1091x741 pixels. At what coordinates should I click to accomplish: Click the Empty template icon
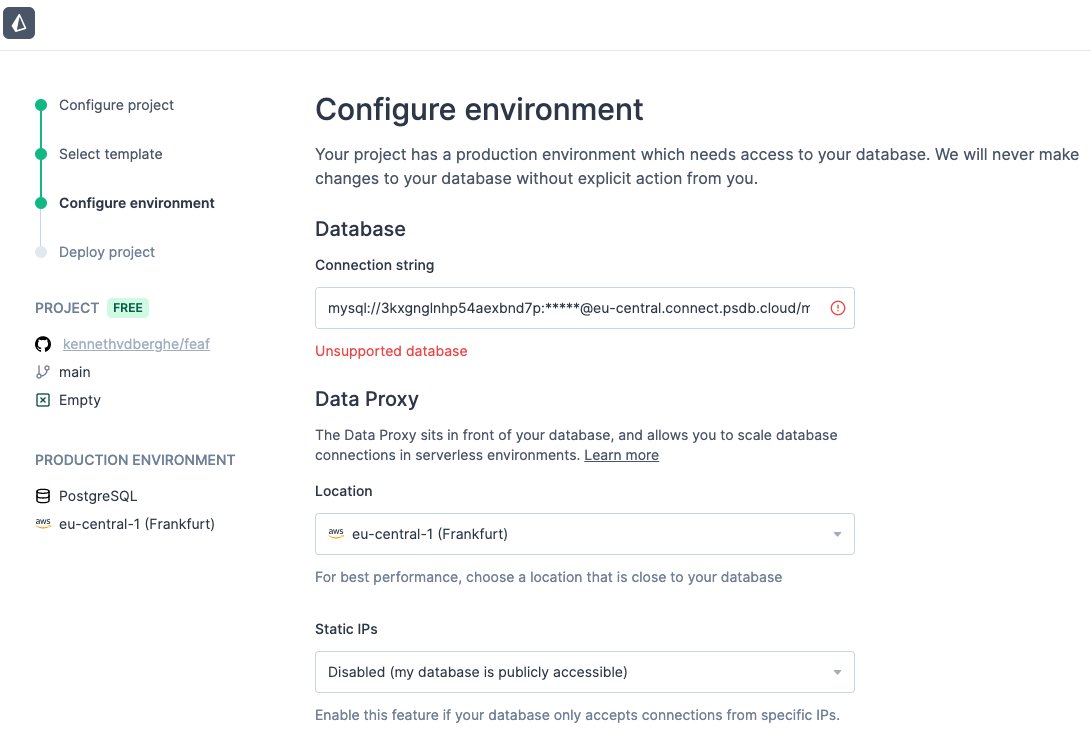coord(42,400)
